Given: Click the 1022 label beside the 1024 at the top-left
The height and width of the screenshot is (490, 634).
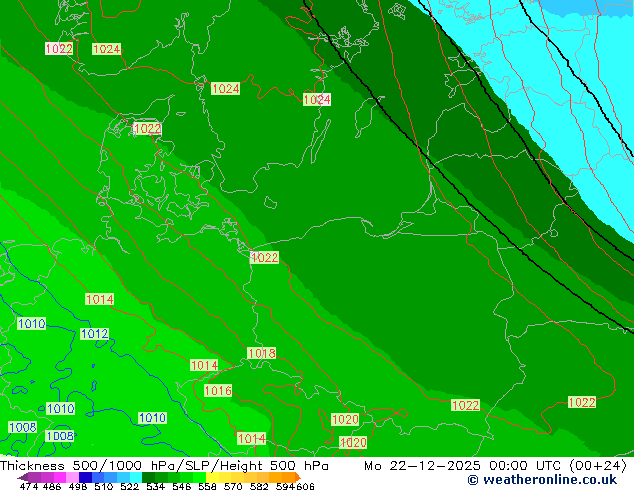Looking at the screenshot, I should click(59, 49).
